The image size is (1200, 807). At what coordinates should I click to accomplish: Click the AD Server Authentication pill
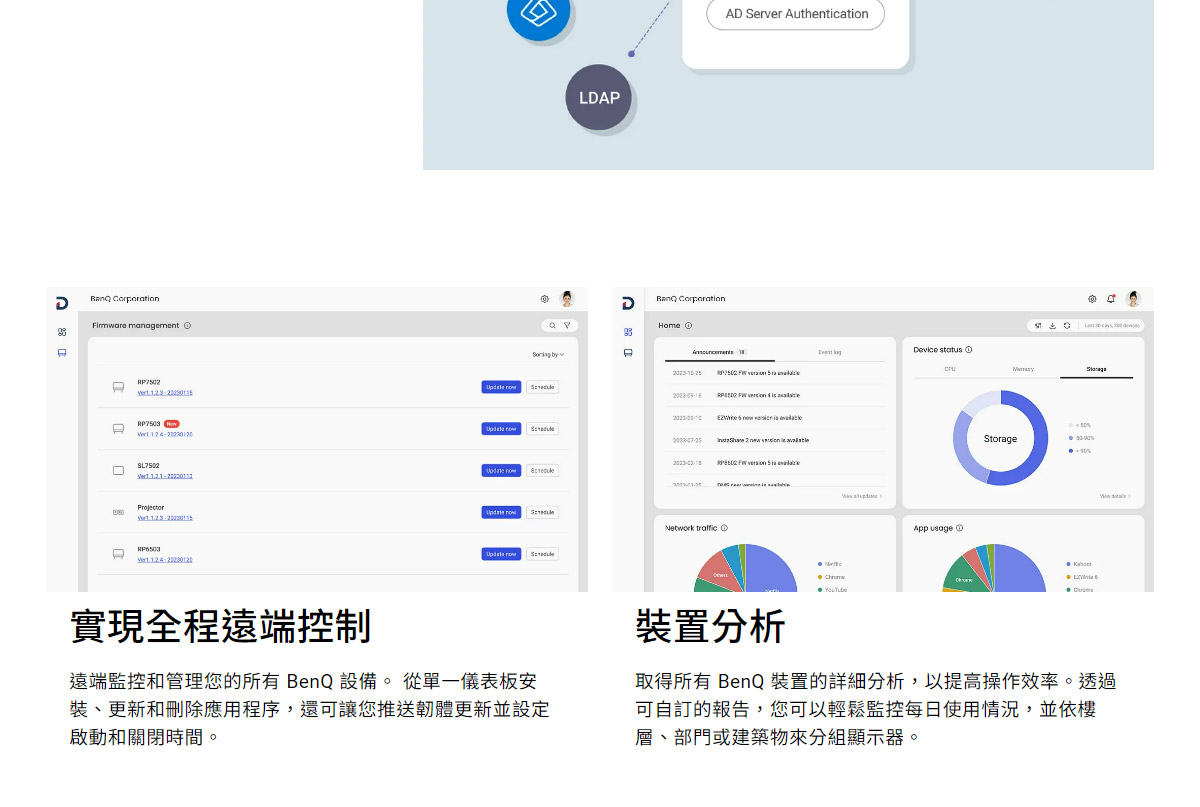796,14
